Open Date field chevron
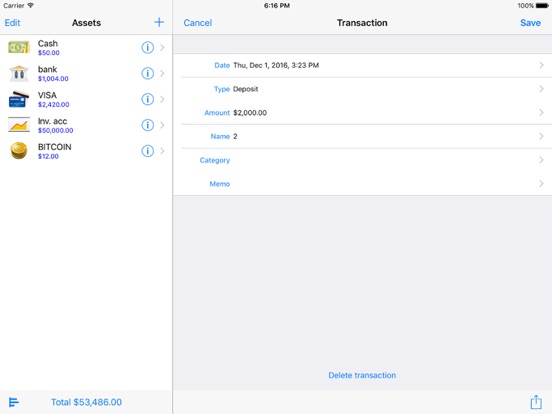The height and width of the screenshot is (414, 552). [x=541, y=65]
